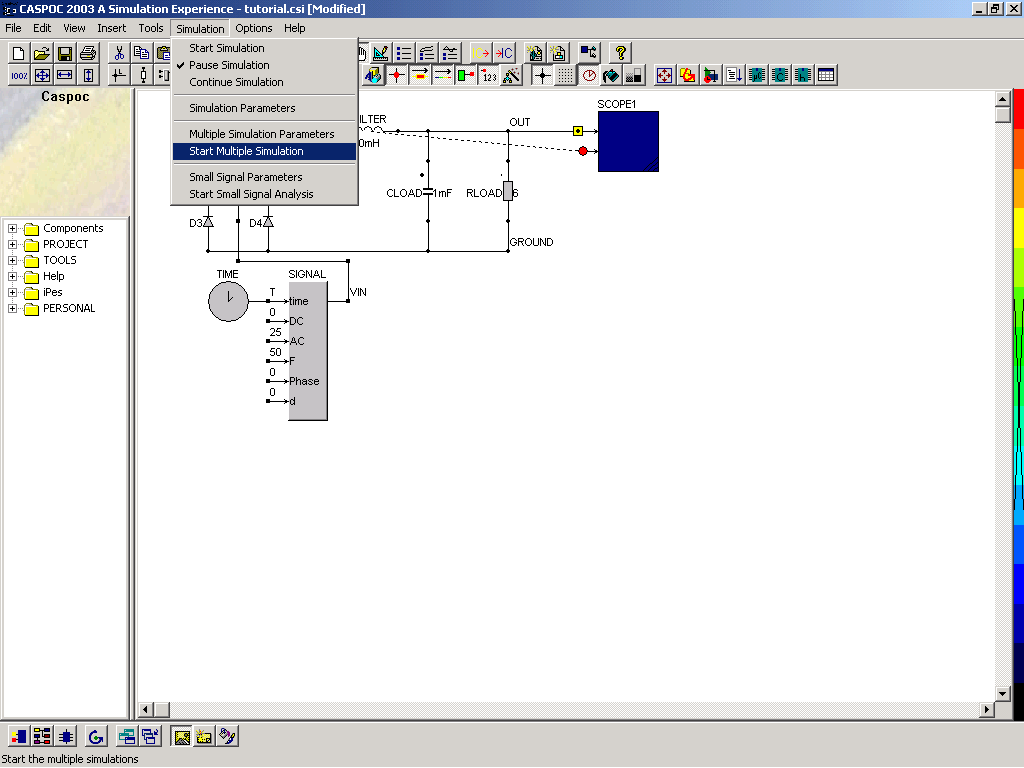The width and height of the screenshot is (1024, 768).
Task: Expand the iPes folder node
Action: 12,292
